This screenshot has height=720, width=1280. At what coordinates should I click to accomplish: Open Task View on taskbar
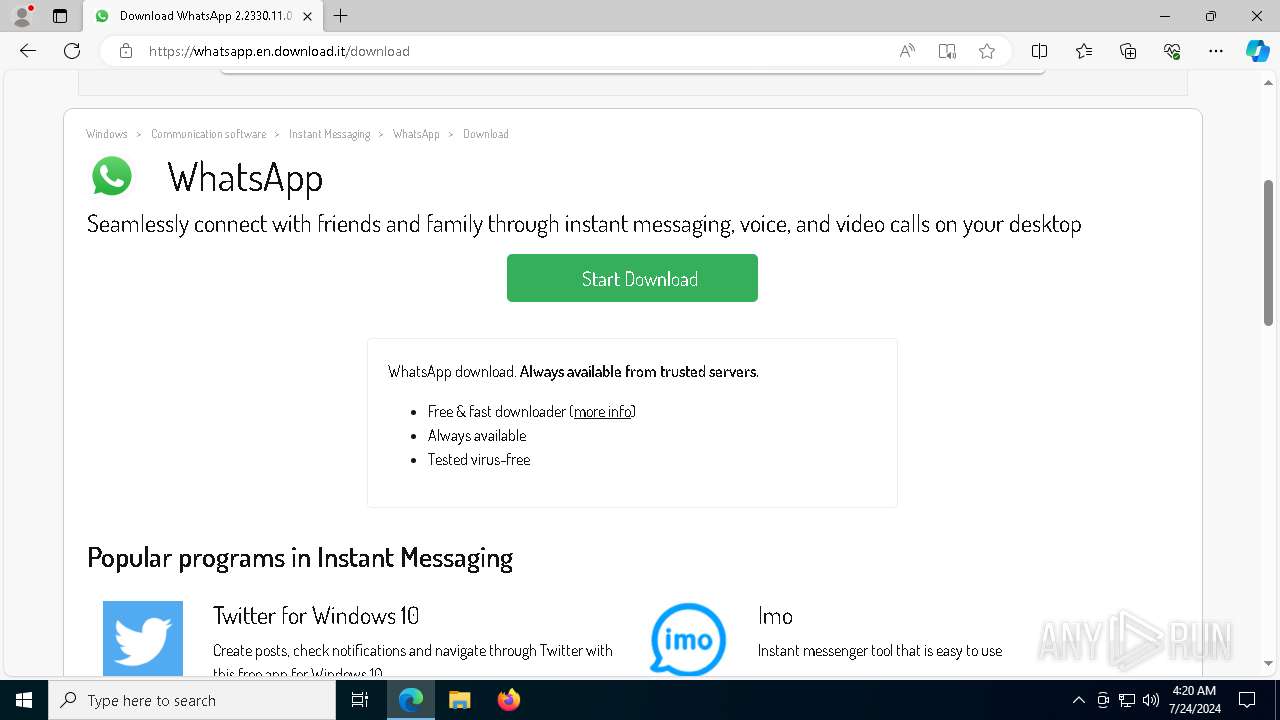pos(360,700)
